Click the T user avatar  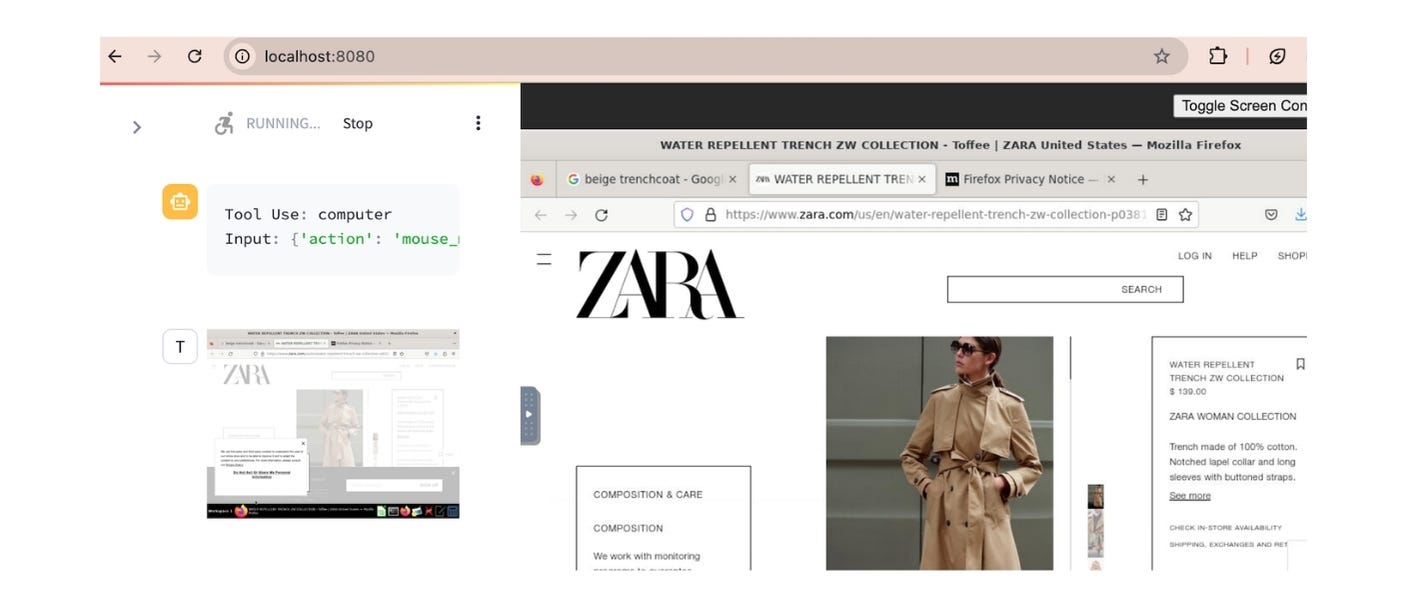click(x=179, y=347)
